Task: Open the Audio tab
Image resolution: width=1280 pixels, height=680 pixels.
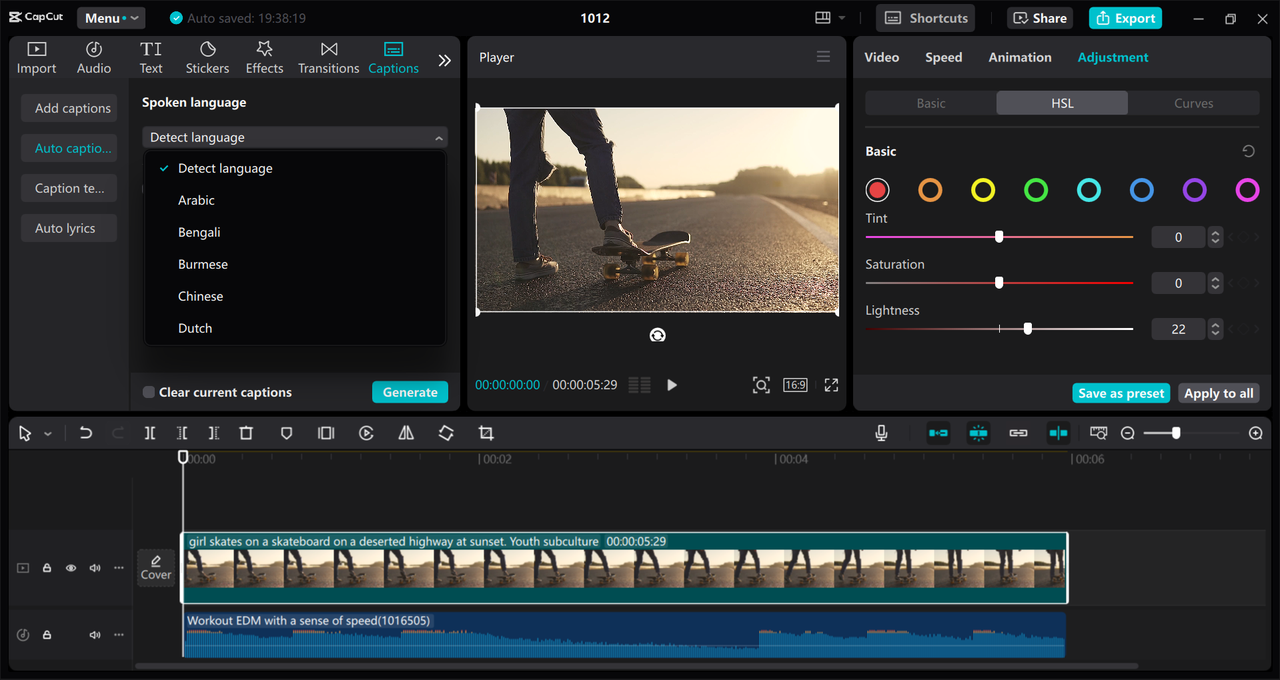Action: point(94,58)
